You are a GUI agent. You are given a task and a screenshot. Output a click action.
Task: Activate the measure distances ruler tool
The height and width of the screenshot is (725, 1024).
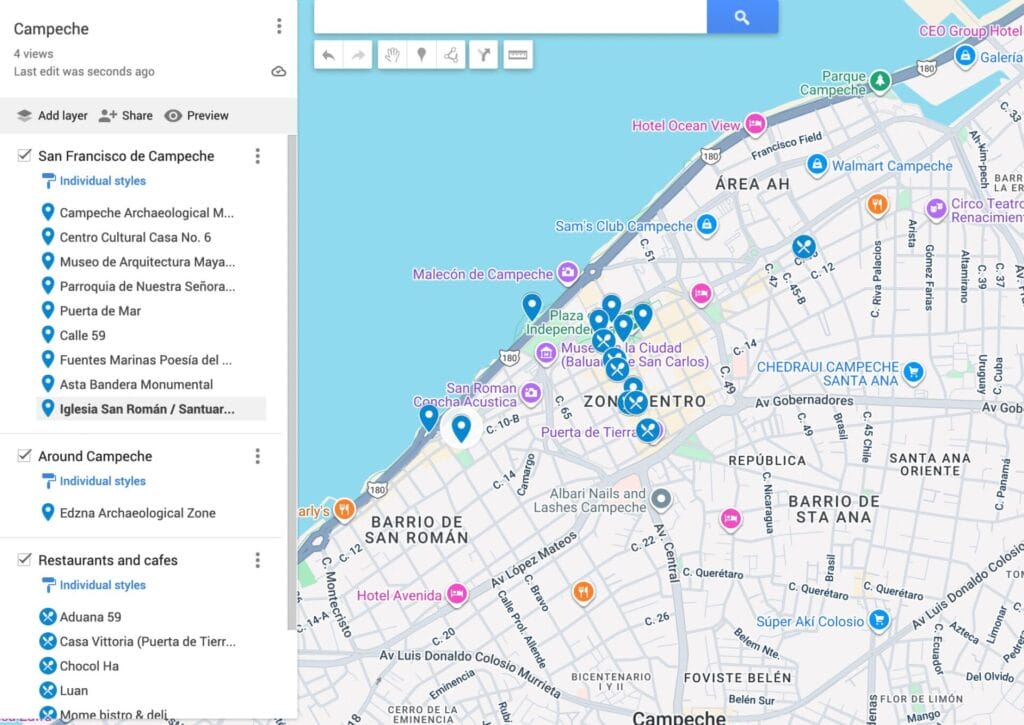[x=517, y=55]
